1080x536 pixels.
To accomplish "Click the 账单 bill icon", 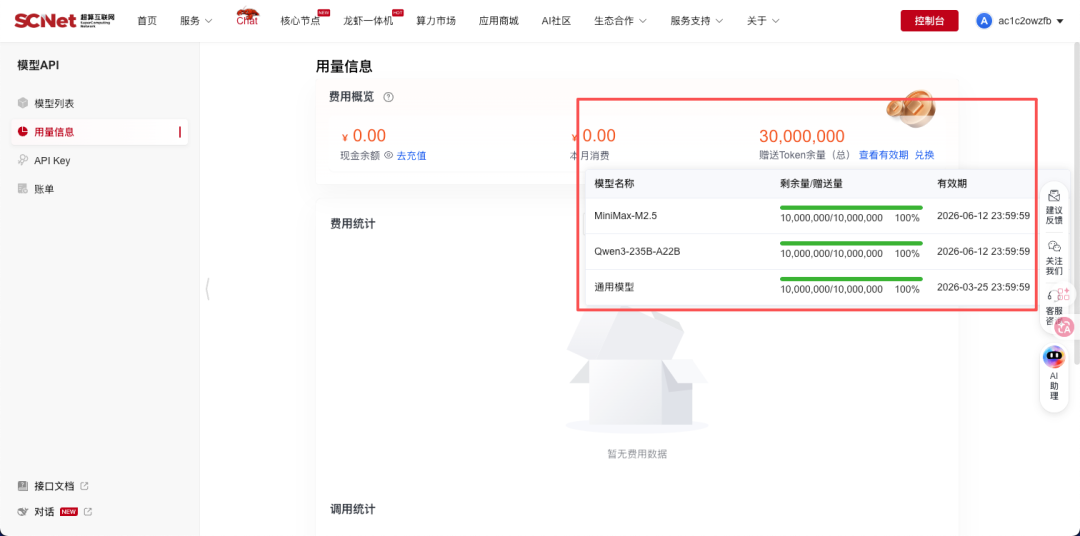I will click(23, 189).
